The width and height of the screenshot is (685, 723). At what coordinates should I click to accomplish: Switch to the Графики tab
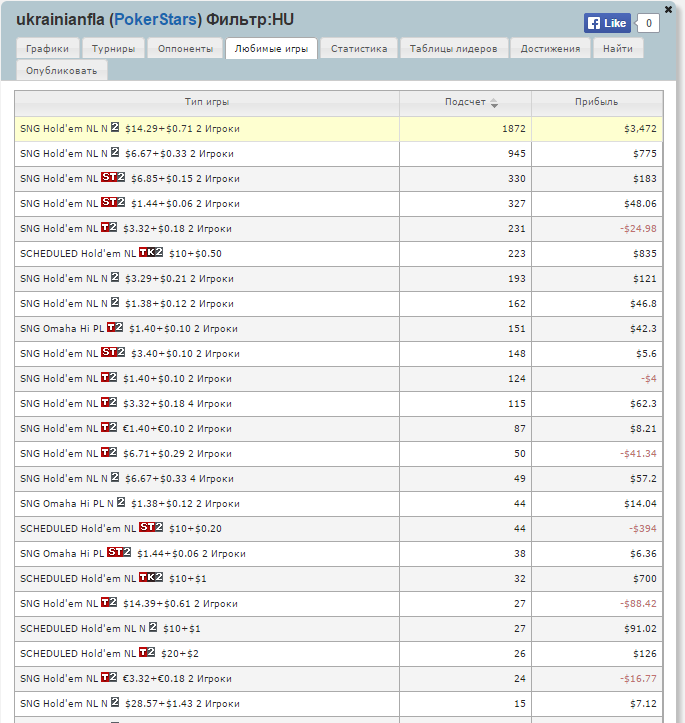[x=47, y=48]
